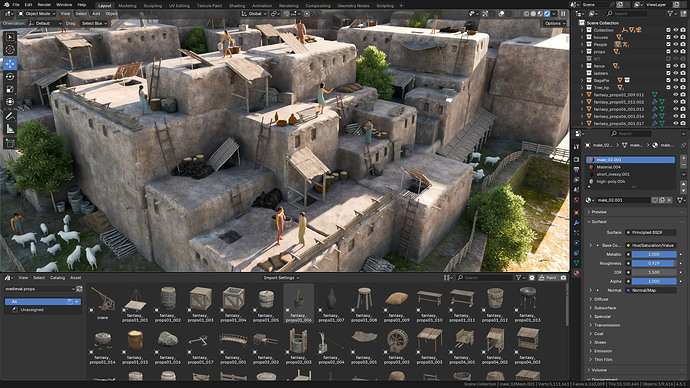Click Principled BSDF surface shader button
The height and width of the screenshot is (388, 690).
[x=651, y=232]
